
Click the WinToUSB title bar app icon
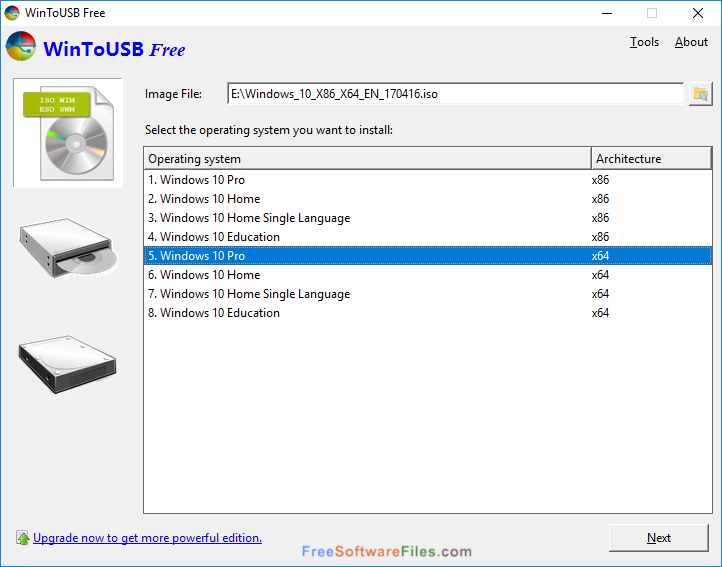pyautogui.click(x=12, y=13)
